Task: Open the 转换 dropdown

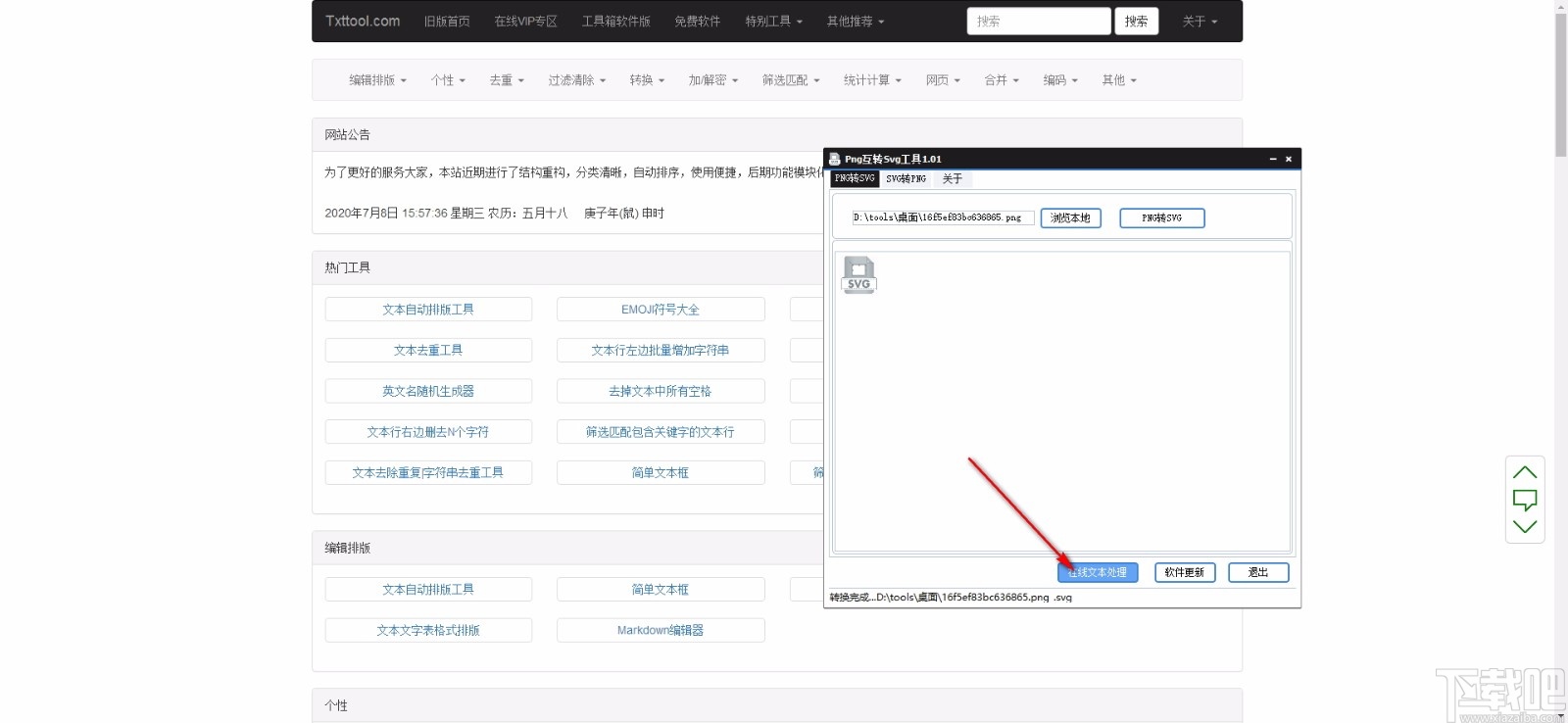Action: 647,80
